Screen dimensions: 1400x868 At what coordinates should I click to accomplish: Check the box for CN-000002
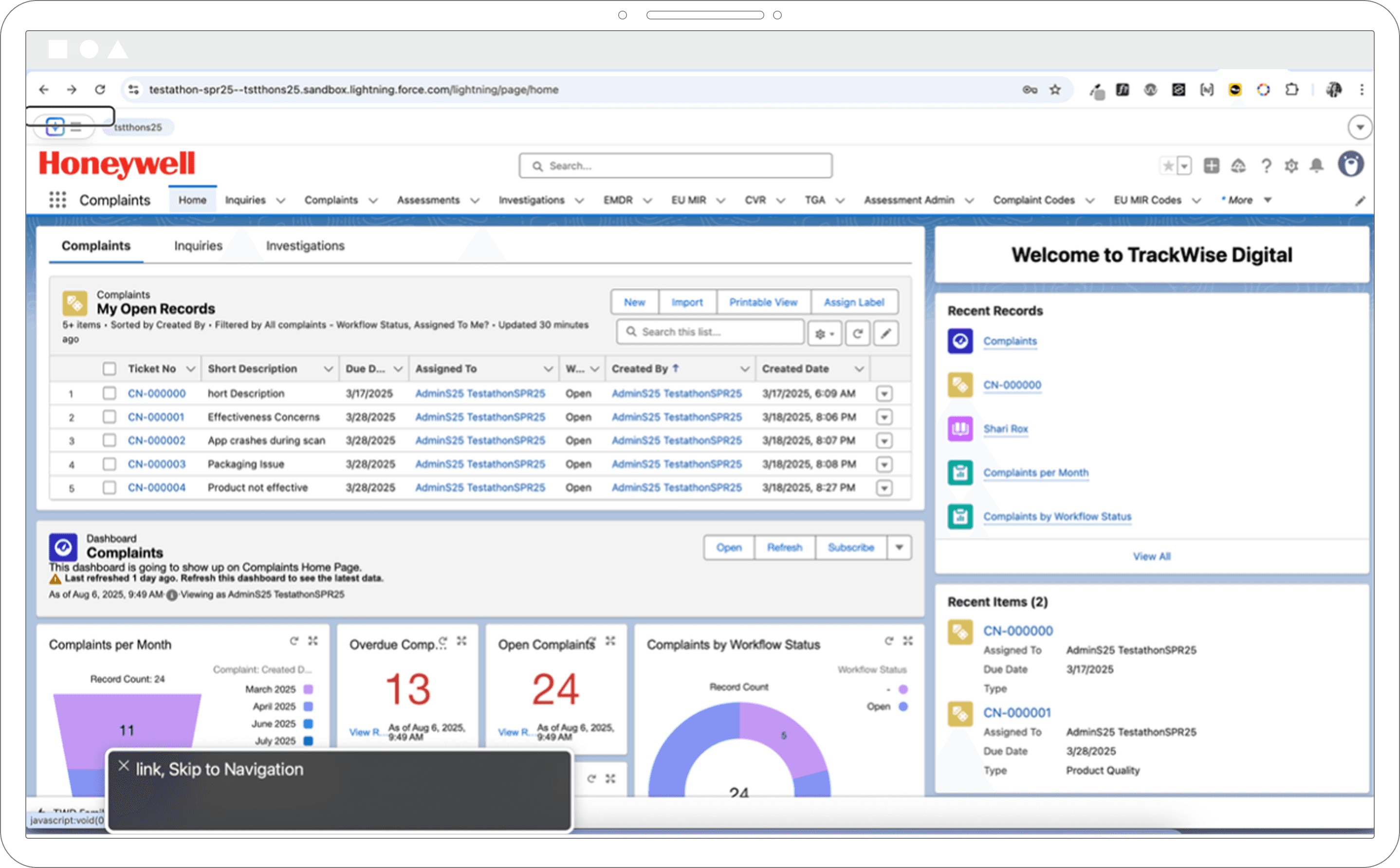pos(109,440)
